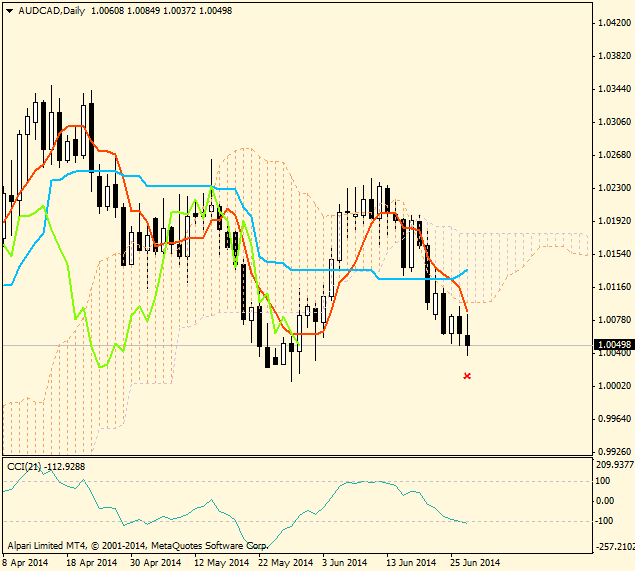635x571 pixels.
Task: Open the chart menu triangle beside AUDCAD
Action: tap(9, 11)
